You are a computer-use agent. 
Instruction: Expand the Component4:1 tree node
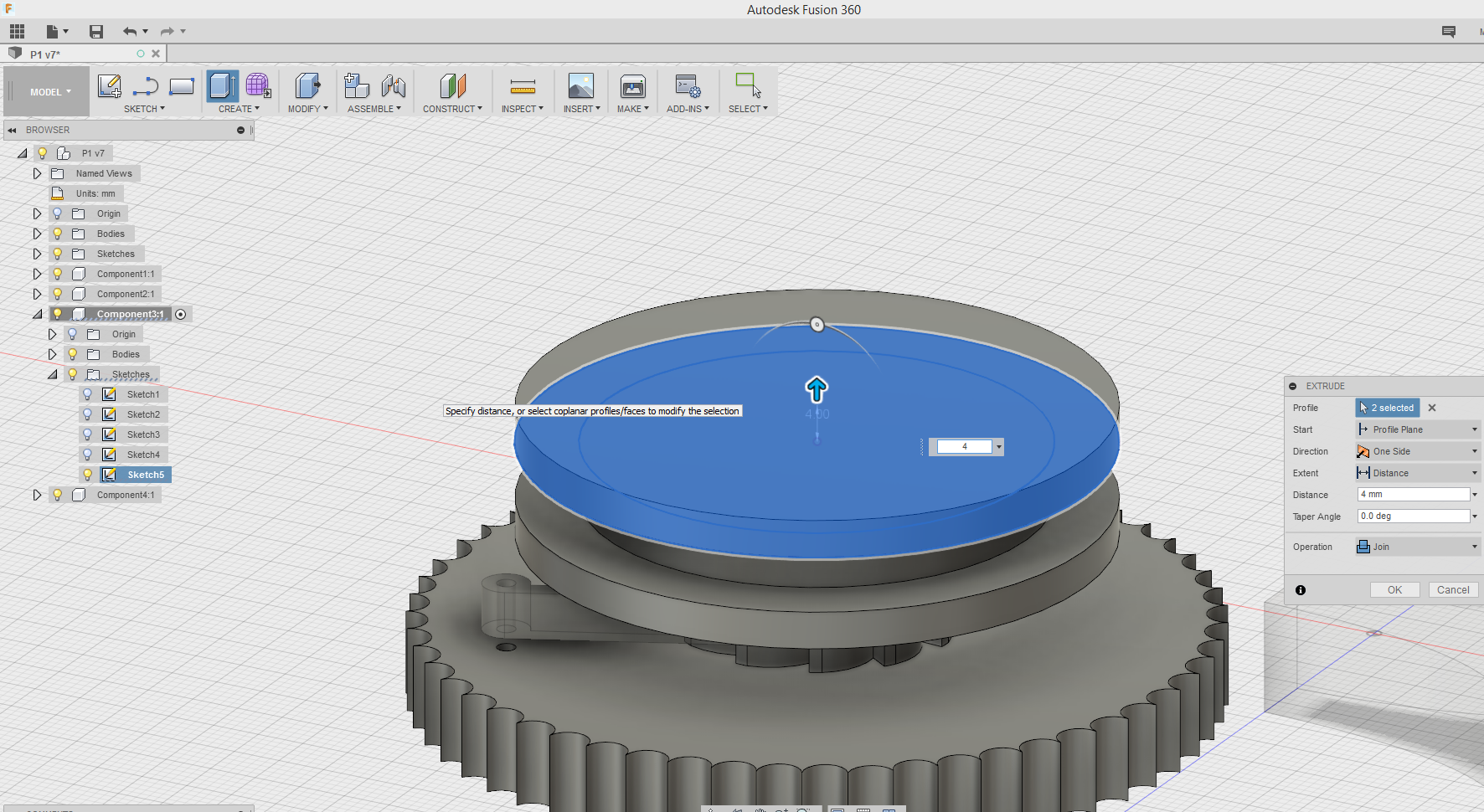(37, 495)
